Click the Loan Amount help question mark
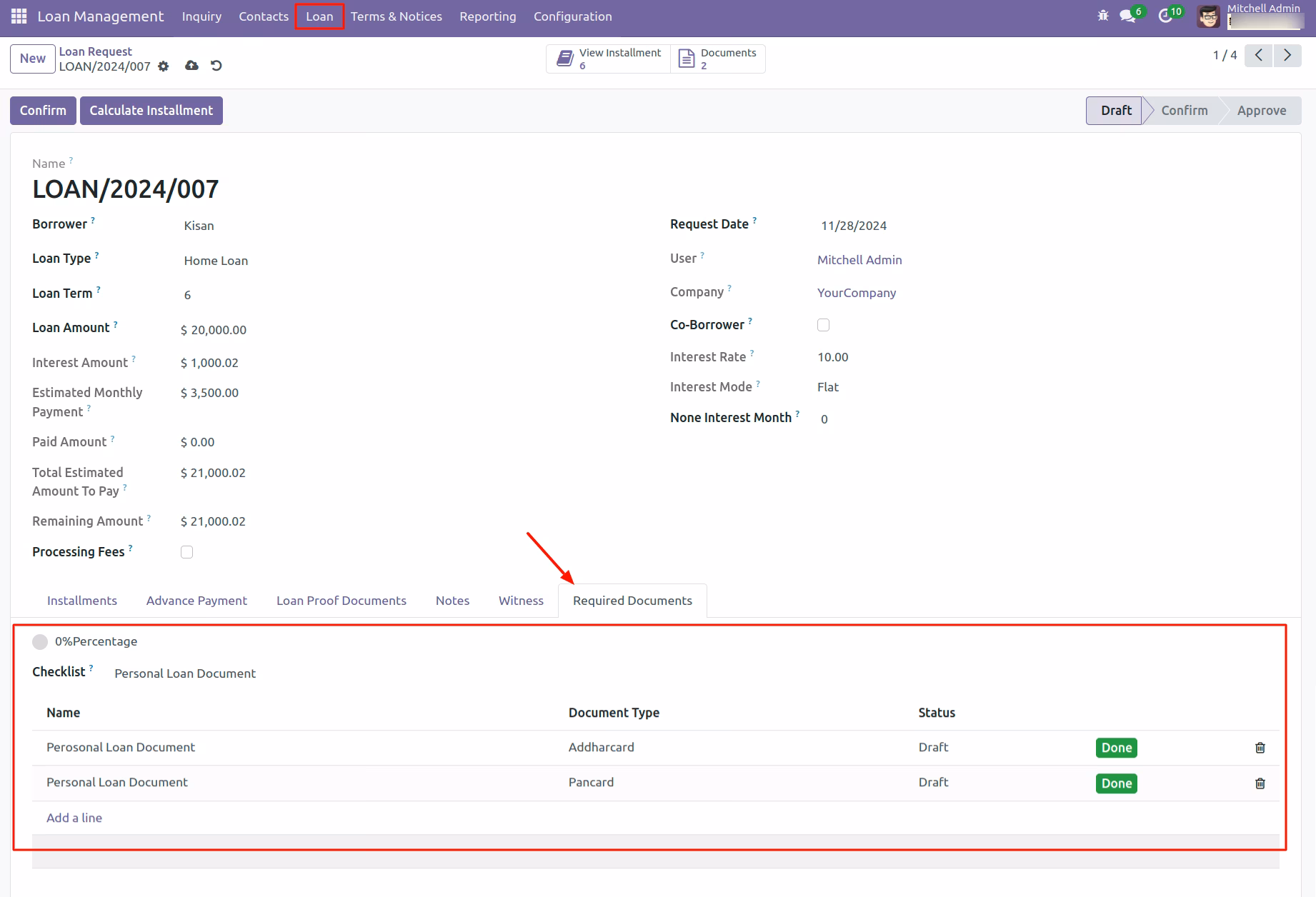Image resolution: width=1316 pixels, height=897 pixels. 116,324
